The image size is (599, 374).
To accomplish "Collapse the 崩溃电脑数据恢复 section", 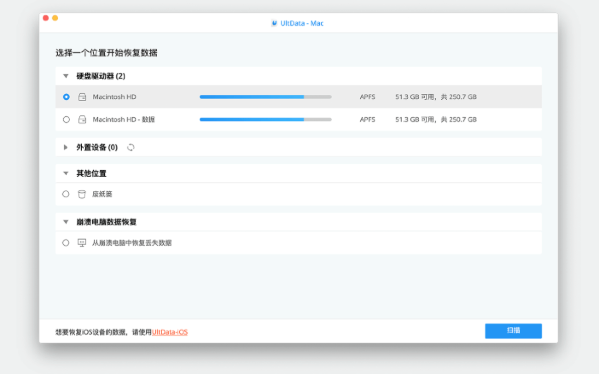I will click(x=66, y=222).
